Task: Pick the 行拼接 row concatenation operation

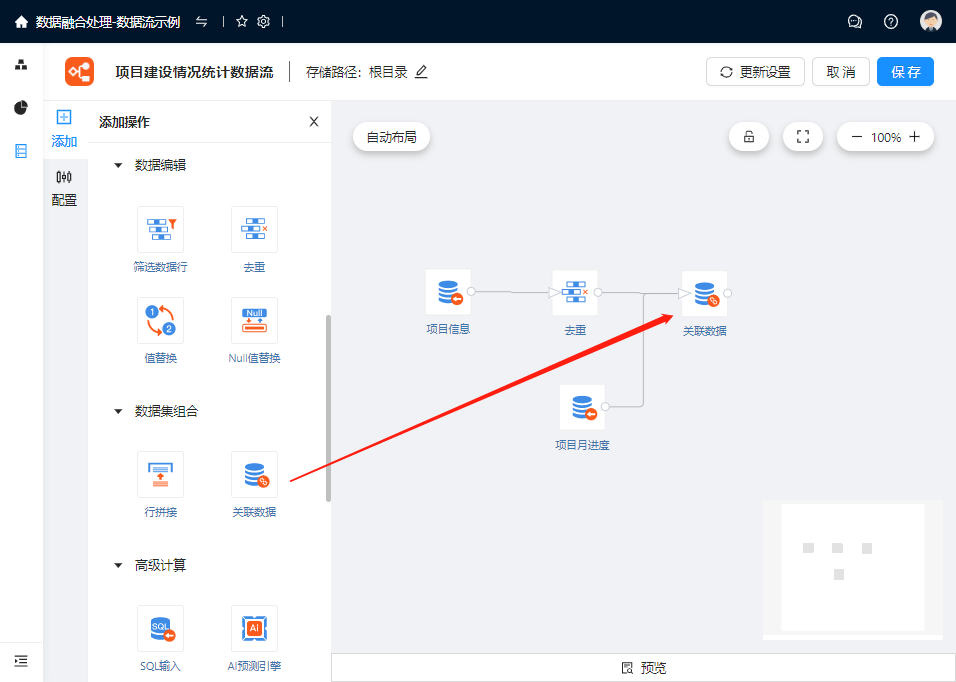Action: pos(160,475)
